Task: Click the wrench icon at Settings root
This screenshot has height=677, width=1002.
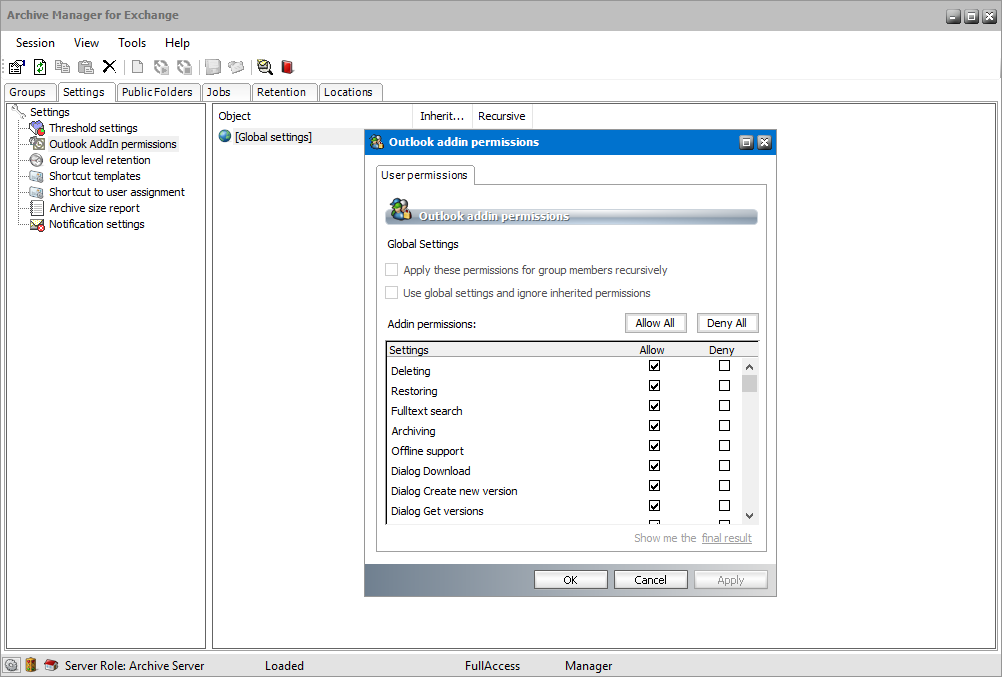Action: [x=19, y=111]
